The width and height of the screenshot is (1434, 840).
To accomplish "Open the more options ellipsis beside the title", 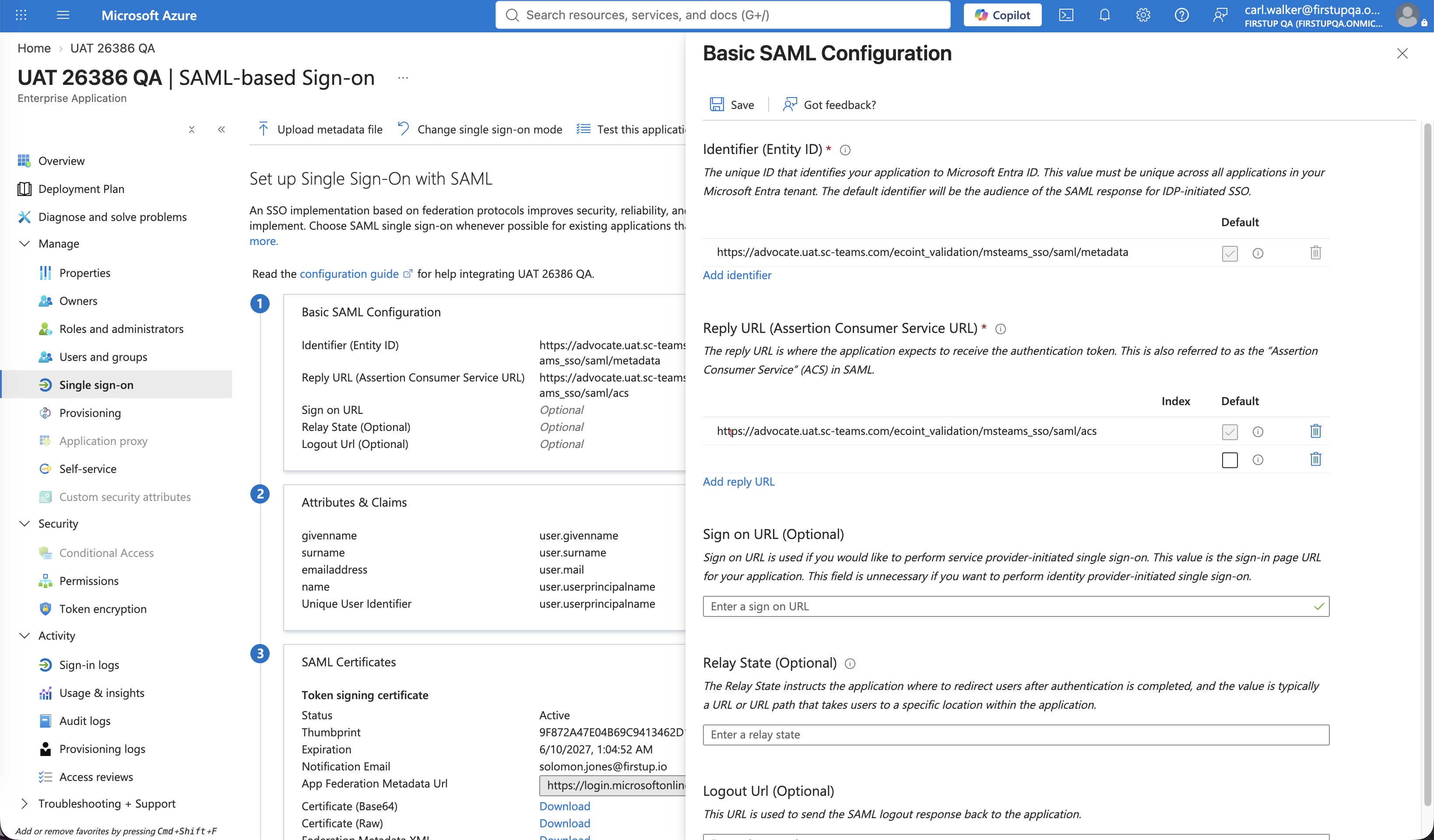I will tap(403, 78).
